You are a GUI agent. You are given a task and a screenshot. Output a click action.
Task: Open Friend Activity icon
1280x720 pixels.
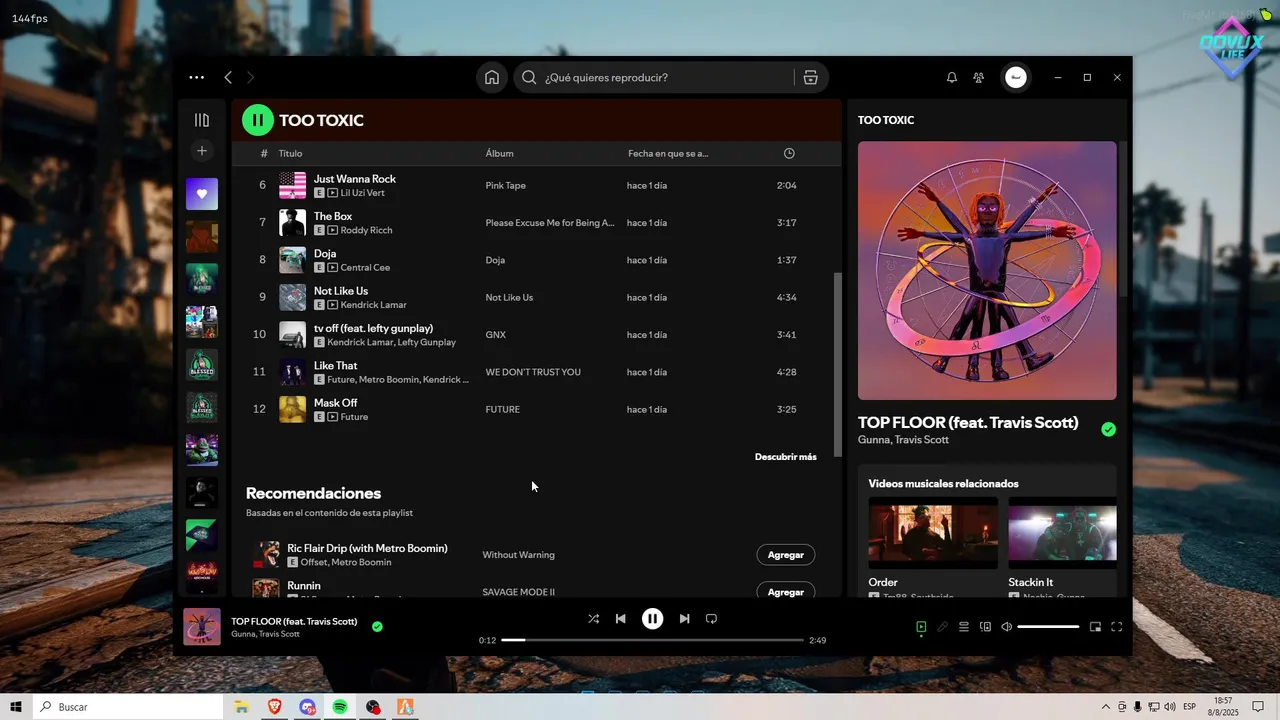(979, 77)
